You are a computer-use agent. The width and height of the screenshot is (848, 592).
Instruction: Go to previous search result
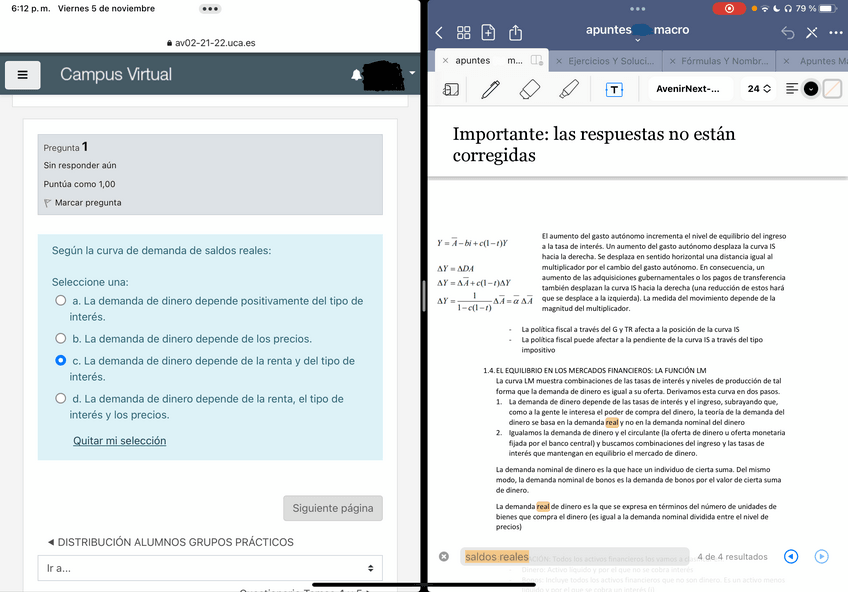click(791, 556)
